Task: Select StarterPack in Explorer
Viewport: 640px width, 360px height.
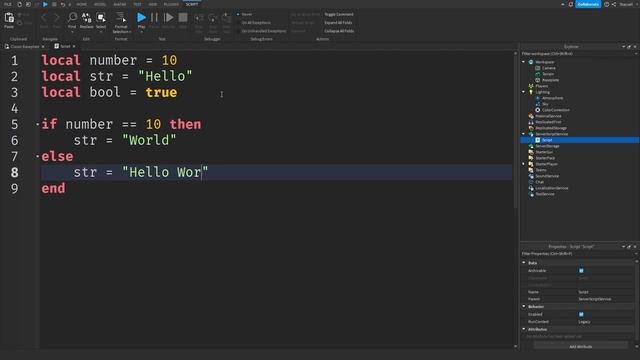Action: tap(545, 158)
